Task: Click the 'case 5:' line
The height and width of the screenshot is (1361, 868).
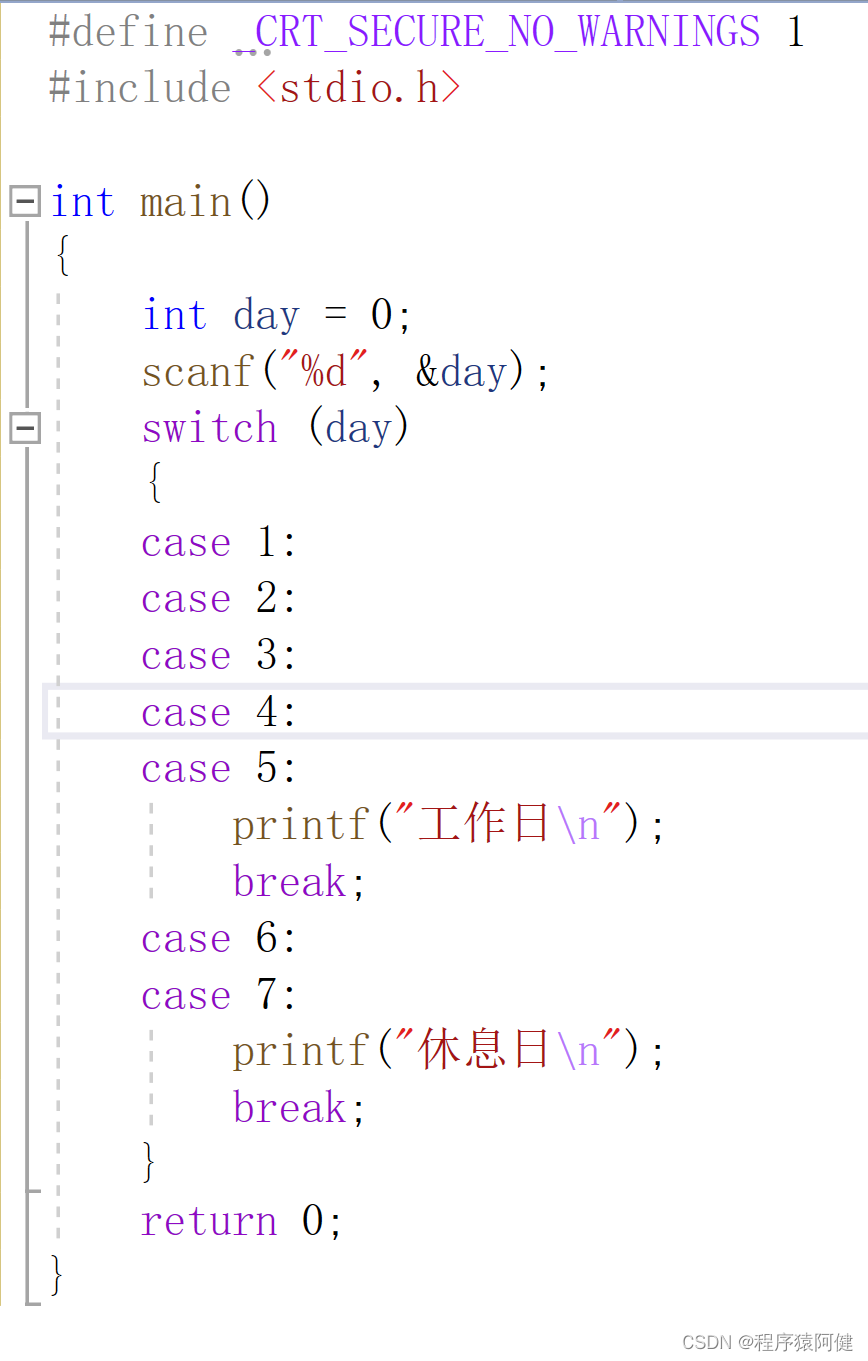Action: click(219, 769)
